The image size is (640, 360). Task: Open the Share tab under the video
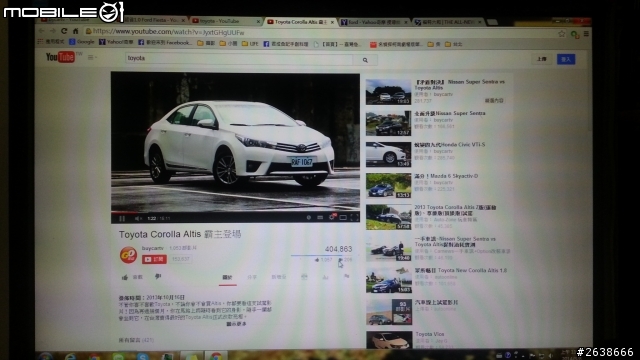point(252,277)
